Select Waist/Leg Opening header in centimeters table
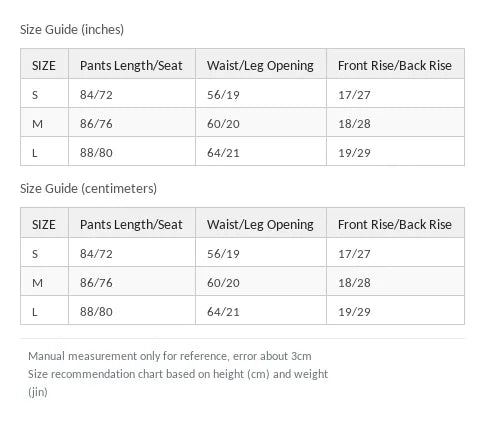 click(x=260, y=225)
